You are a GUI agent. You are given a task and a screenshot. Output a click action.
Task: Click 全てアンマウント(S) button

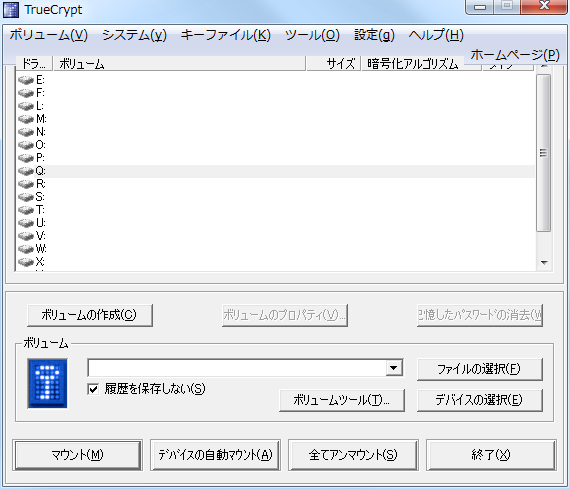[x=353, y=455]
